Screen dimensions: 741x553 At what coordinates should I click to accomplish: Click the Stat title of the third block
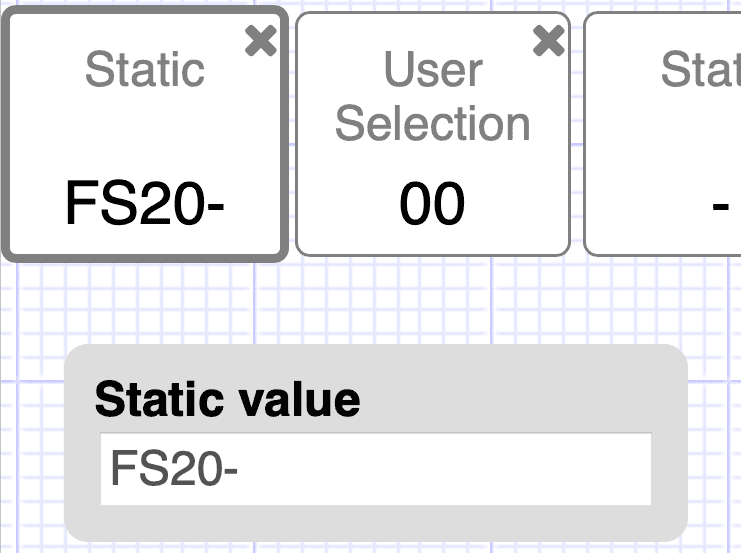[700, 70]
